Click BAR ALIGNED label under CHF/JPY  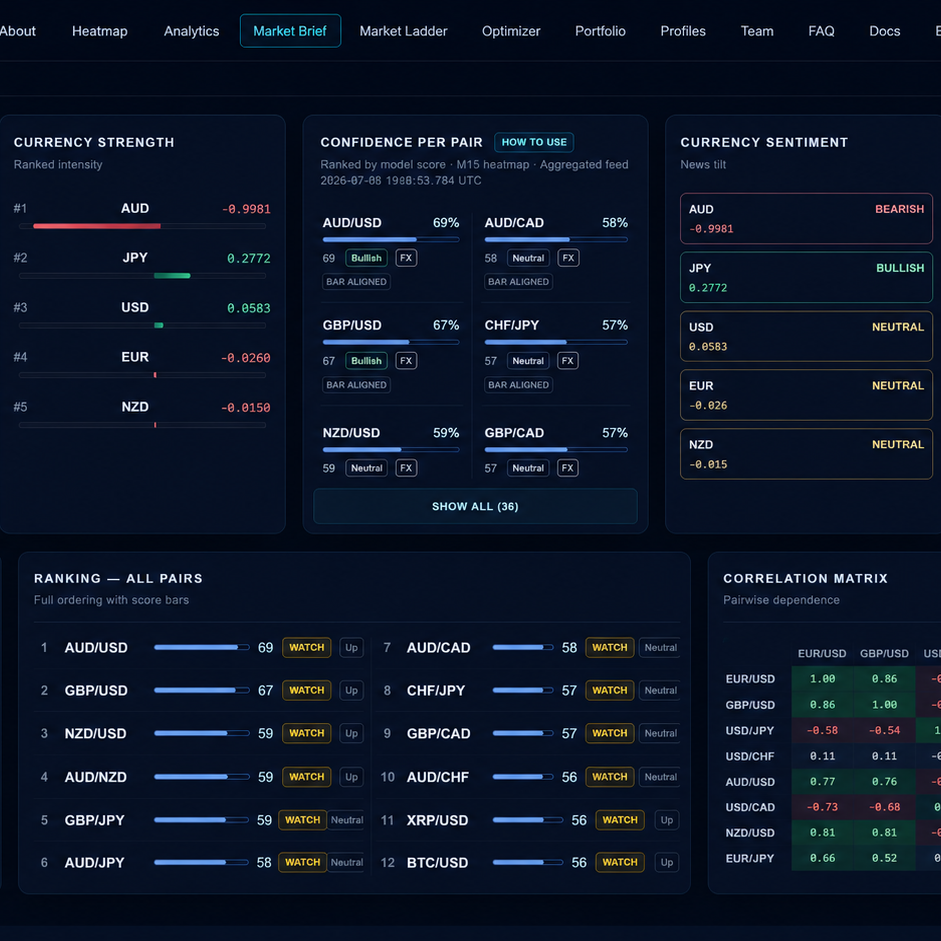[x=518, y=385]
